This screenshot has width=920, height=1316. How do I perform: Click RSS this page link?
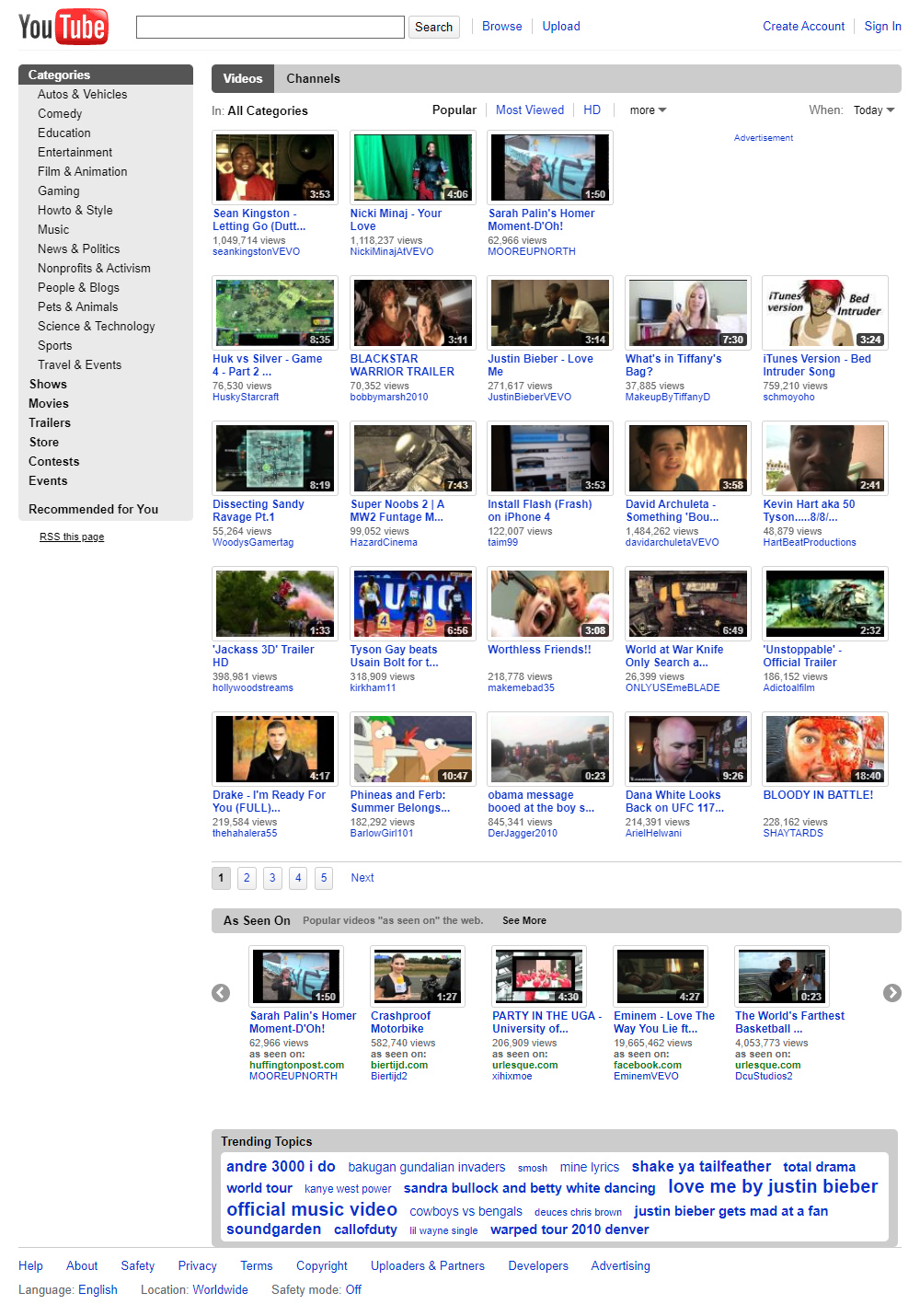click(x=72, y=537)
